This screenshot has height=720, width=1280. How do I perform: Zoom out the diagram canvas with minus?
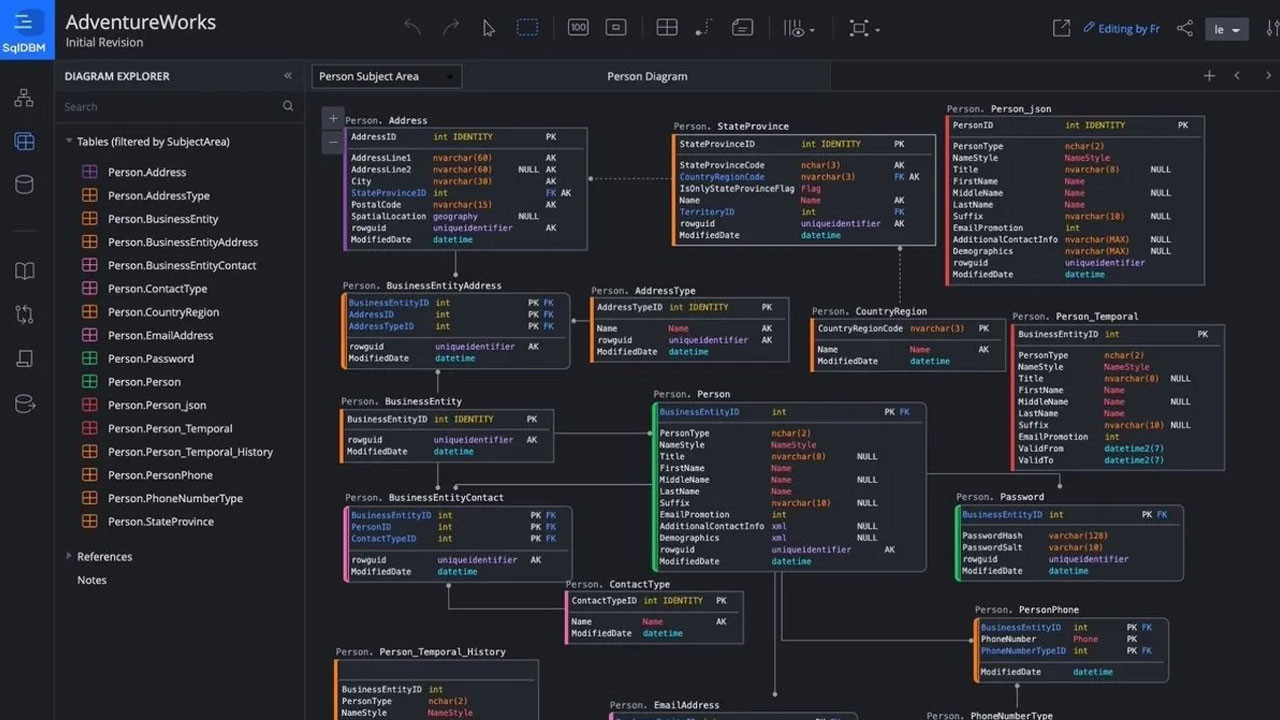(x=333, y=142)
